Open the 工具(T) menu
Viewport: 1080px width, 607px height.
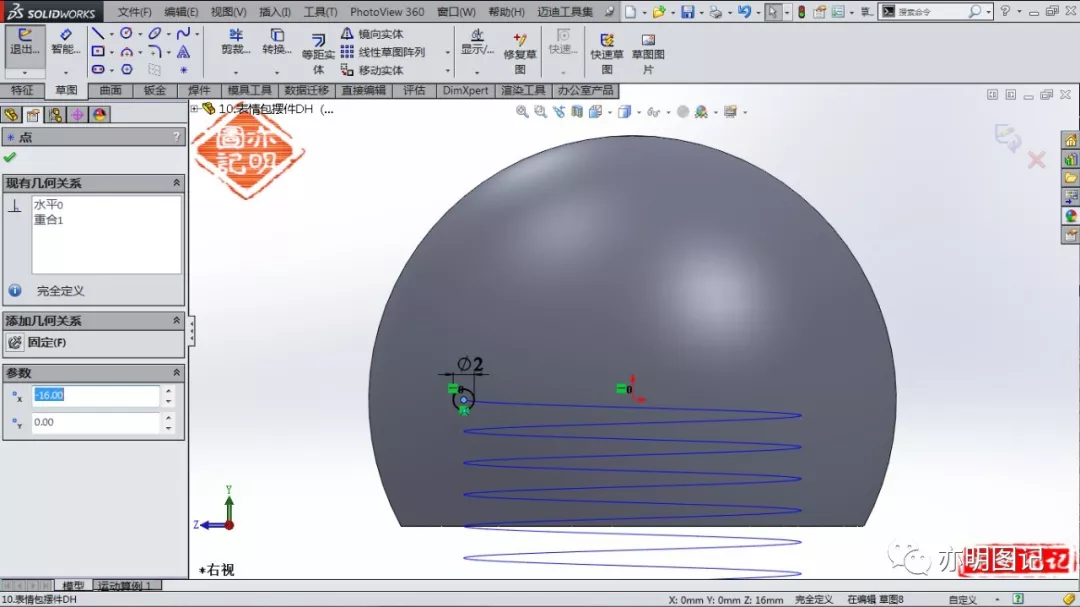pyautogui.click(x=320, y=12)
